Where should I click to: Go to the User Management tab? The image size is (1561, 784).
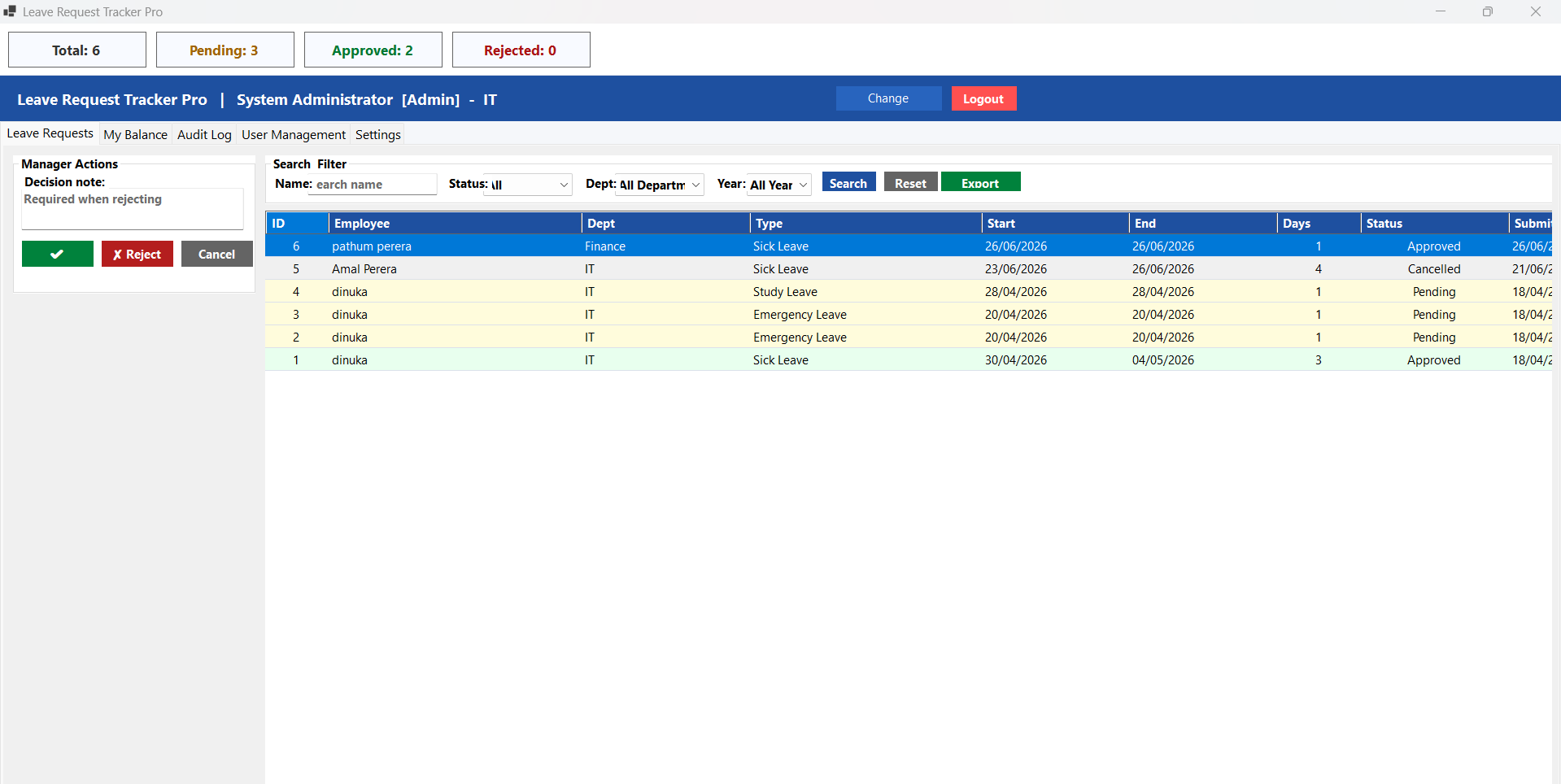pos(294,135)
